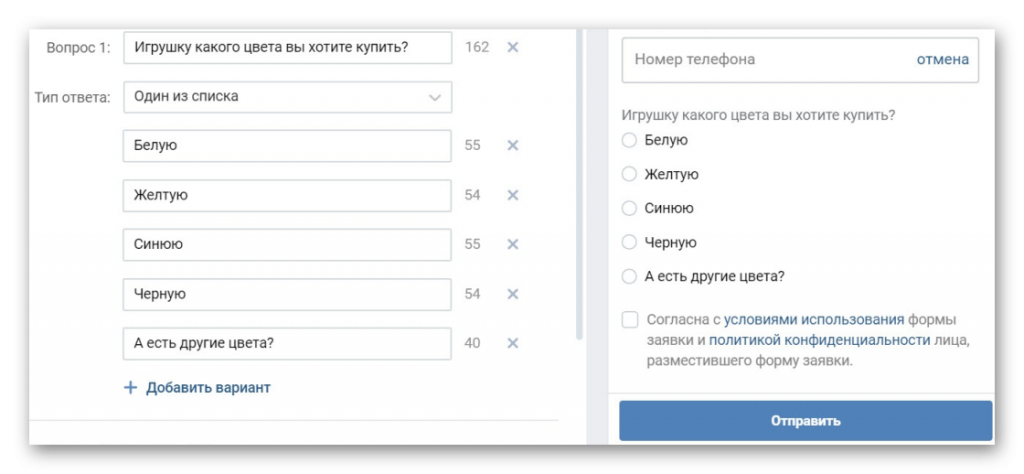Delete the 'Желтую' answer option
Screen dimensions: 1024x474
pos(512,195)
